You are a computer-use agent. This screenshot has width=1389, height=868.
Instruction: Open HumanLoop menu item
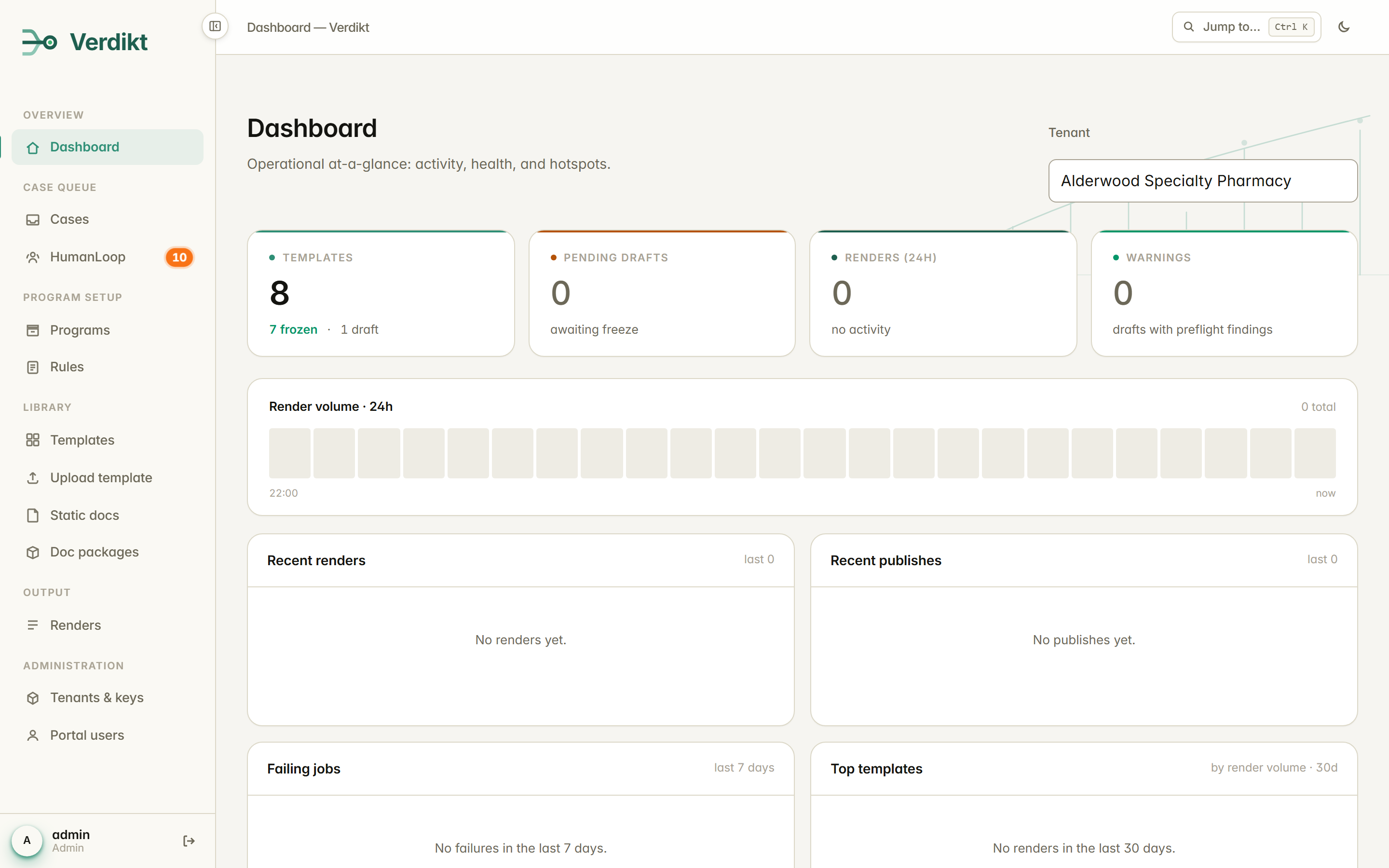tap(108, 257)
